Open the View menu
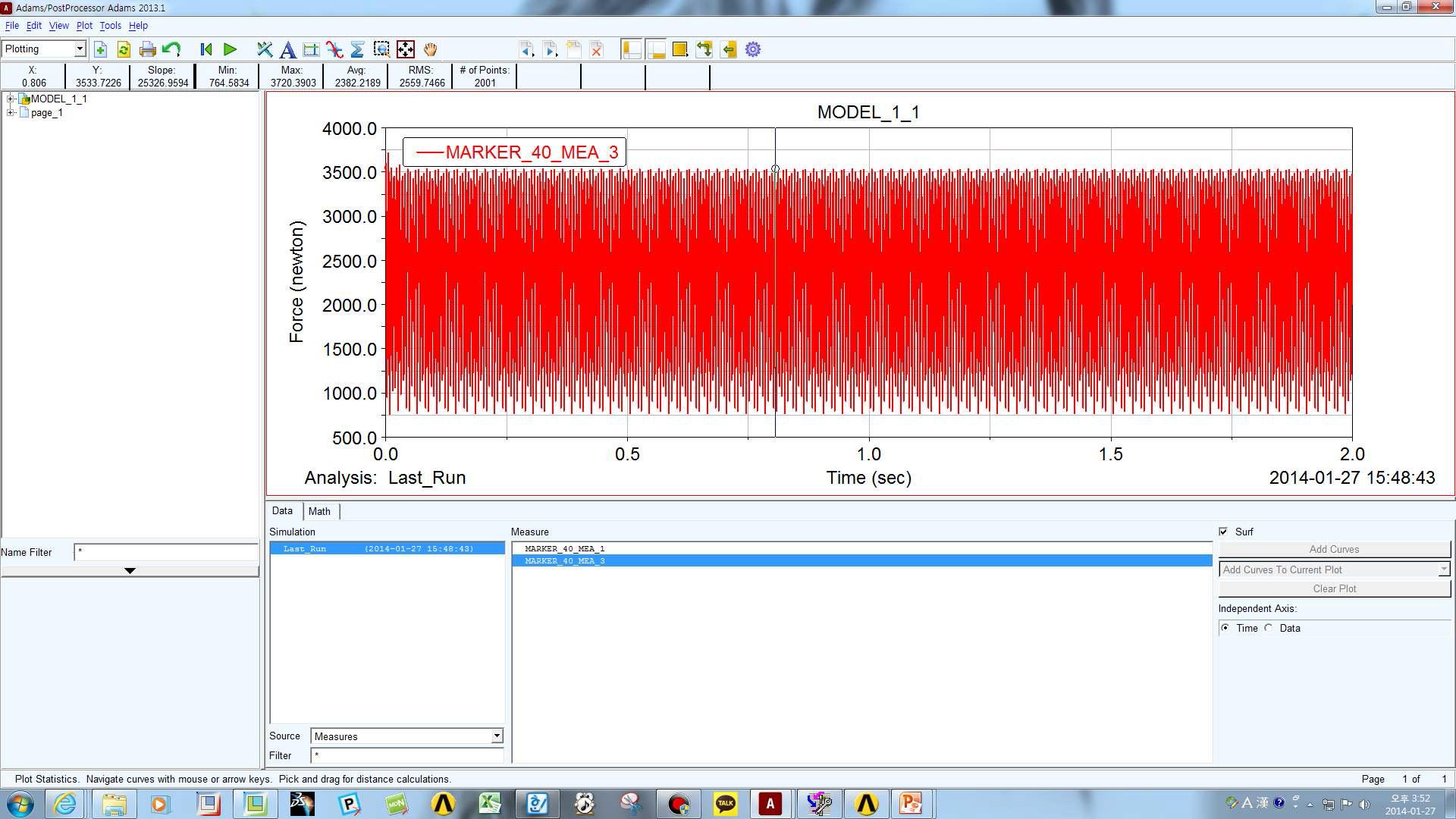Image resolution: width=1456 pixels, height=819 pixels. point(58,26)
